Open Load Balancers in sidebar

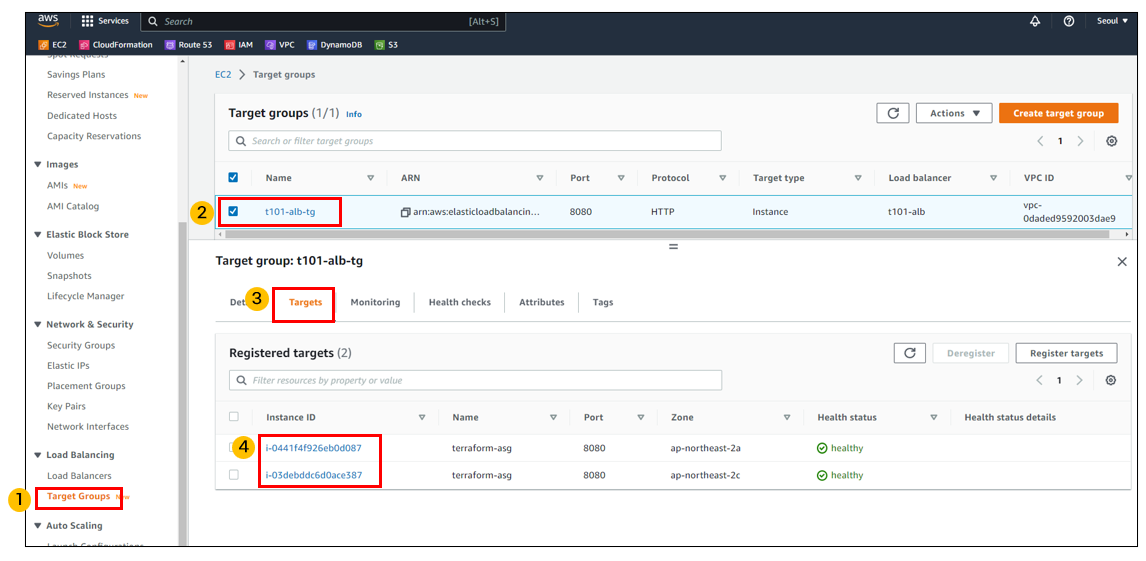[x=79, y=476]
